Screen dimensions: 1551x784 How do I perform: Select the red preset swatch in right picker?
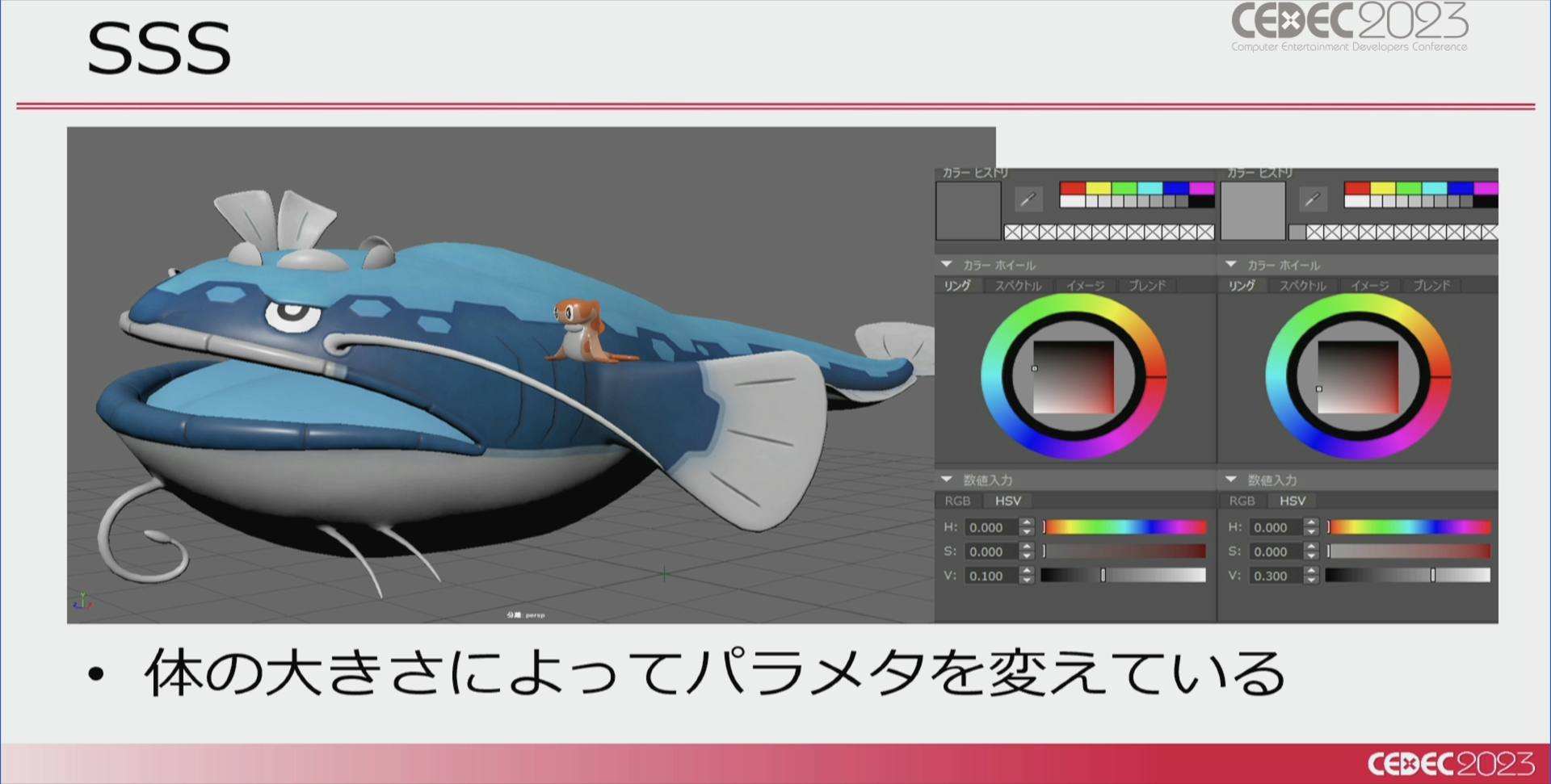click(x=1357, y=188)
